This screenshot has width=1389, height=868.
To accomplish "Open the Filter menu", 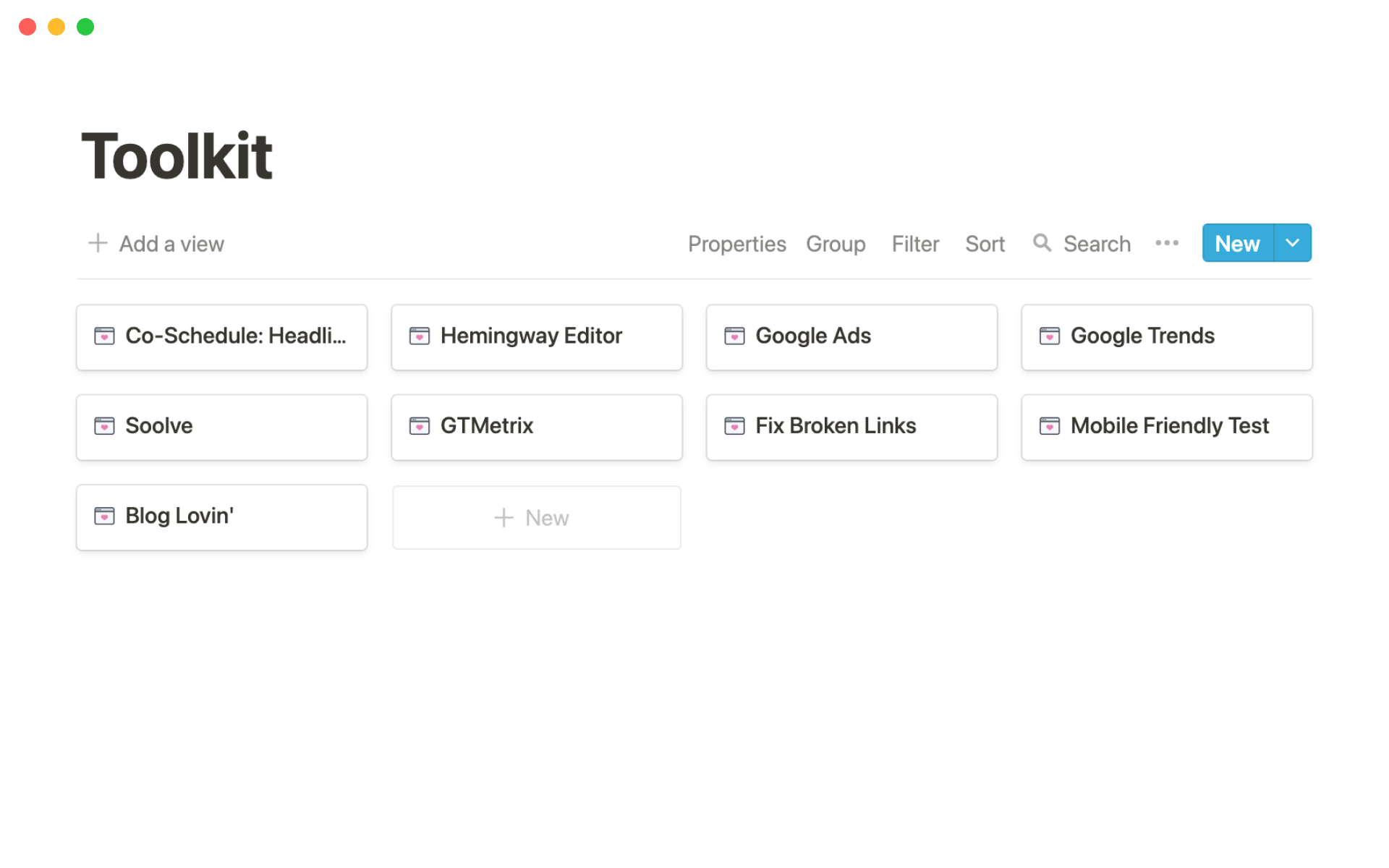I will tap(915, 244).
